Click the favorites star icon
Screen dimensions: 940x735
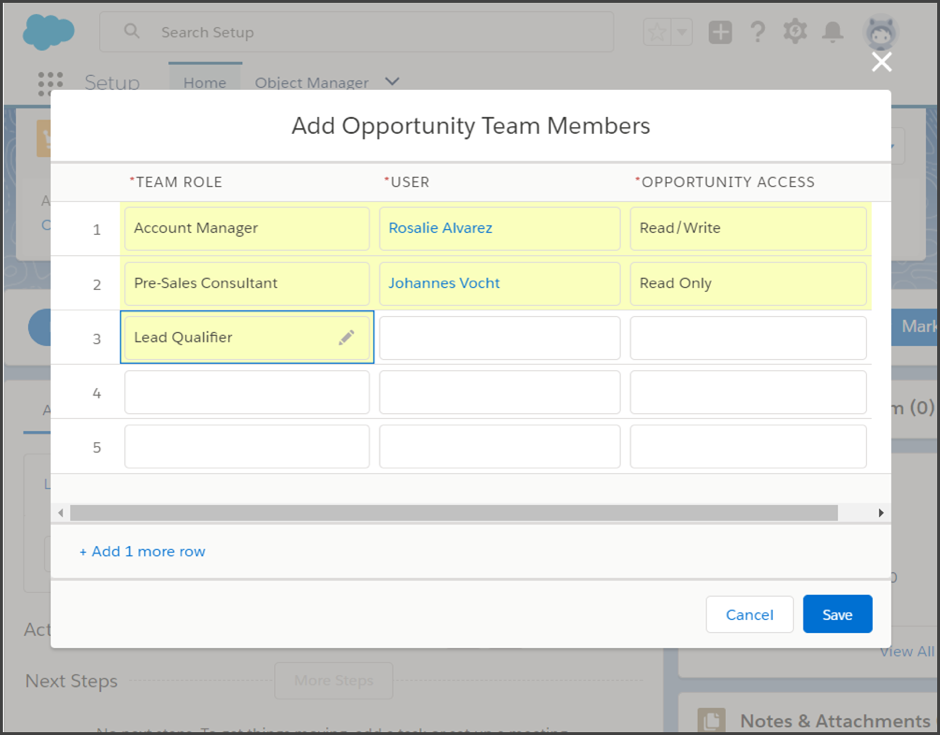657,32
